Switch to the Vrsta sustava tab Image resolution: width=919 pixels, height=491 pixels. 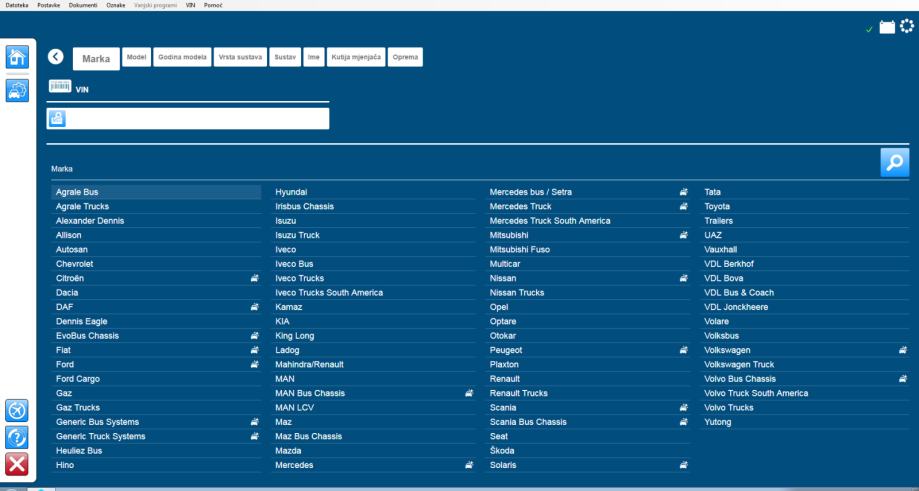tap(240, 57)
